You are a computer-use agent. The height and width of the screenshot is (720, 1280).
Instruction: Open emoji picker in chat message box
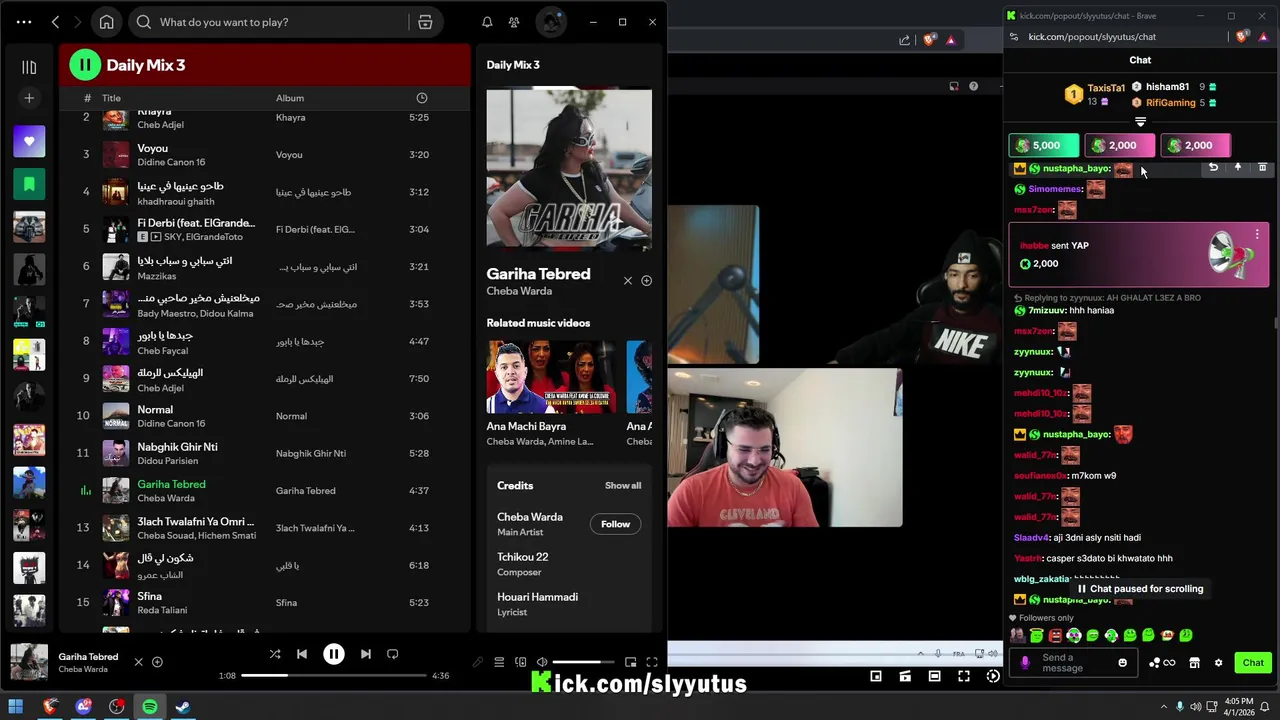(x=1122, y=663)
